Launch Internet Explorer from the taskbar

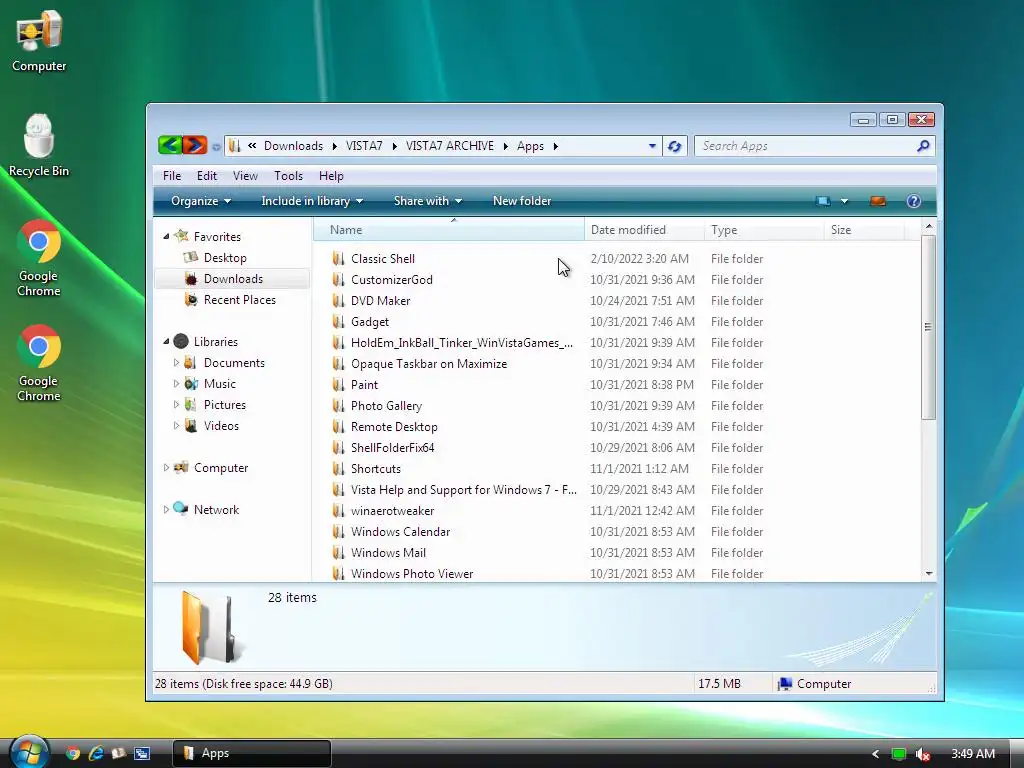(x=96, y=753)
